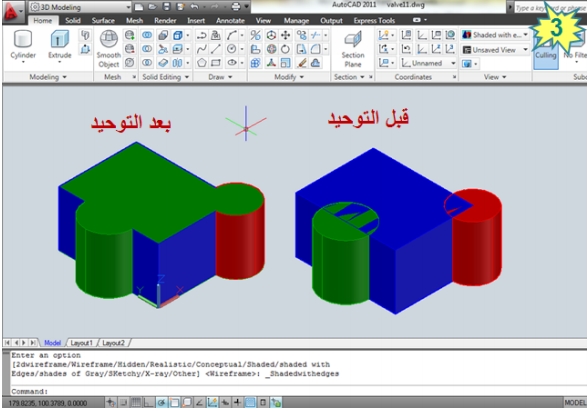
Task: Click the Erase tool icon
Action: [x=302, y=63]
